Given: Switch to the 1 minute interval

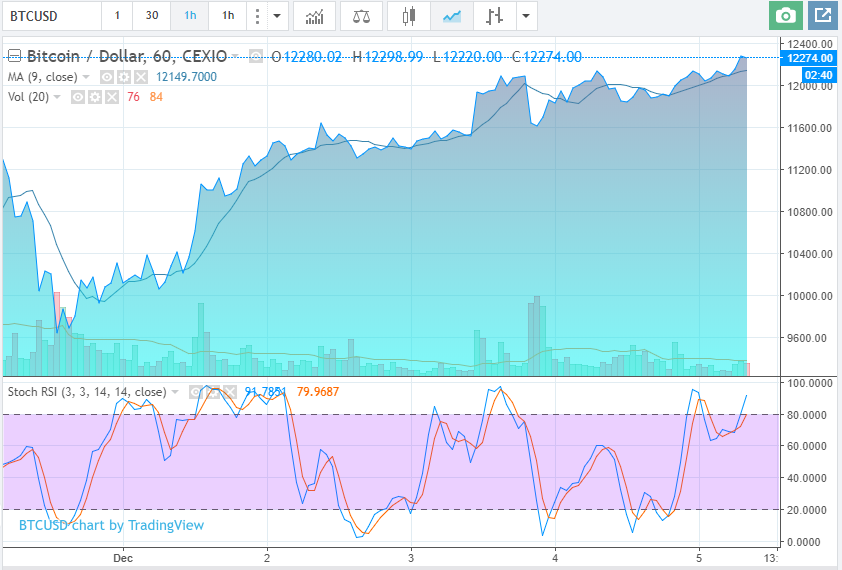Looking at the screenshot, I should tap(117, 16).
